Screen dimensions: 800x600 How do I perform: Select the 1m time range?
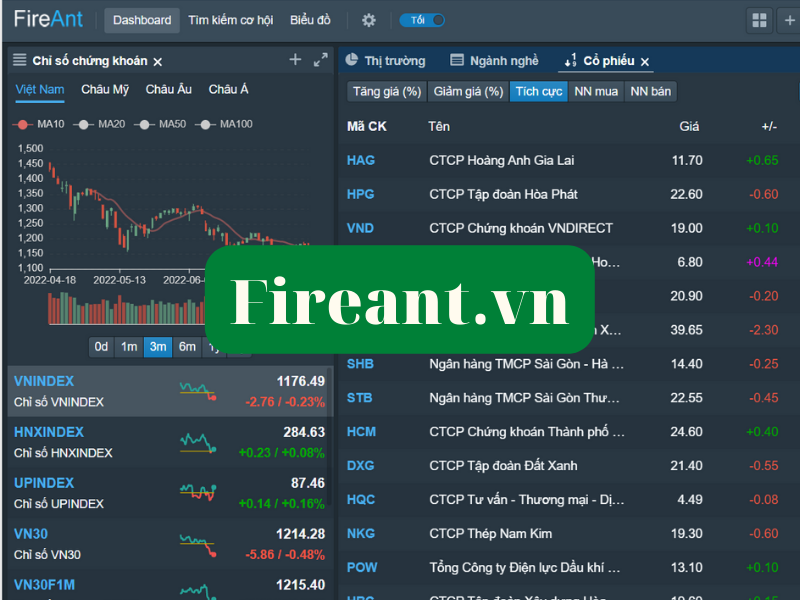point(129,347)
